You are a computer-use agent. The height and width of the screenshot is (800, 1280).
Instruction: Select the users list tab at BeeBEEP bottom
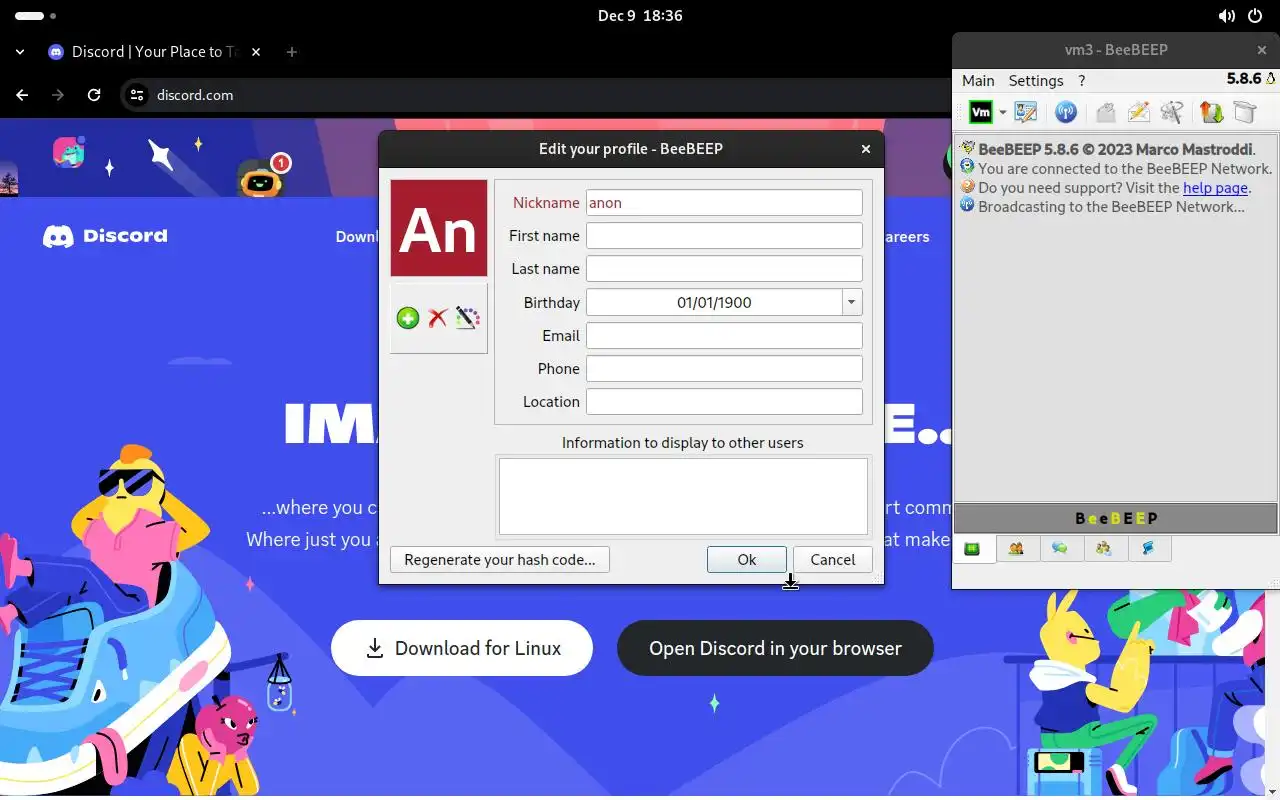coord(1017,548)
